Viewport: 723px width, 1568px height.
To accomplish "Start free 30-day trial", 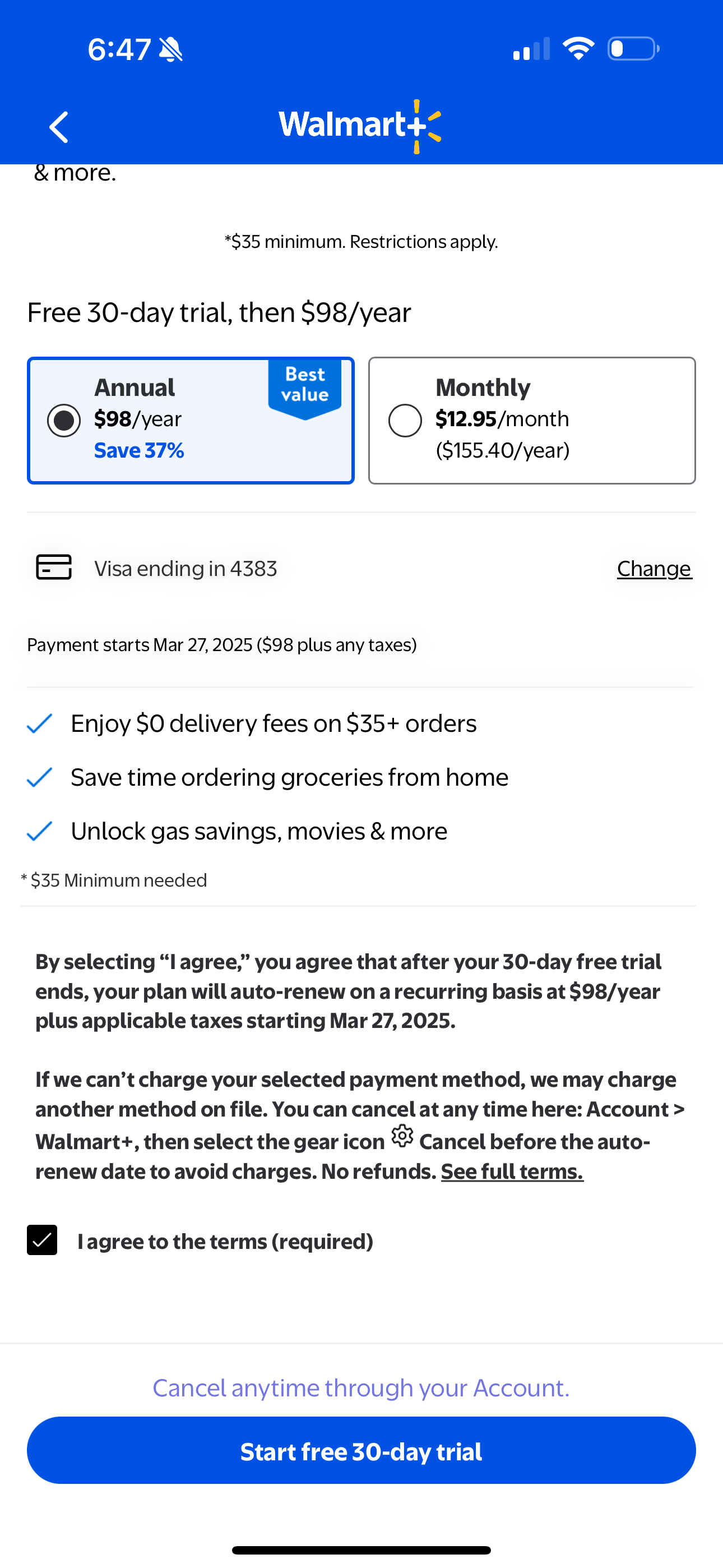I will 361,1451.
